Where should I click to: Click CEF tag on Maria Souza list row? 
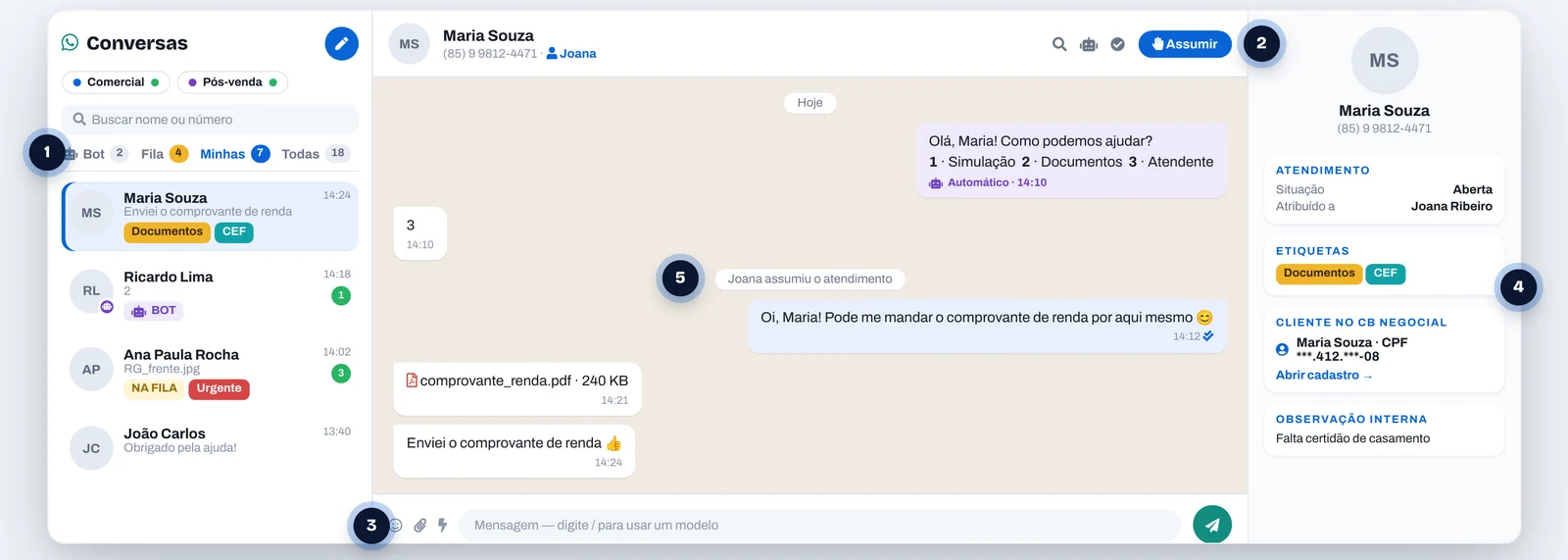[x=234, y=232]
